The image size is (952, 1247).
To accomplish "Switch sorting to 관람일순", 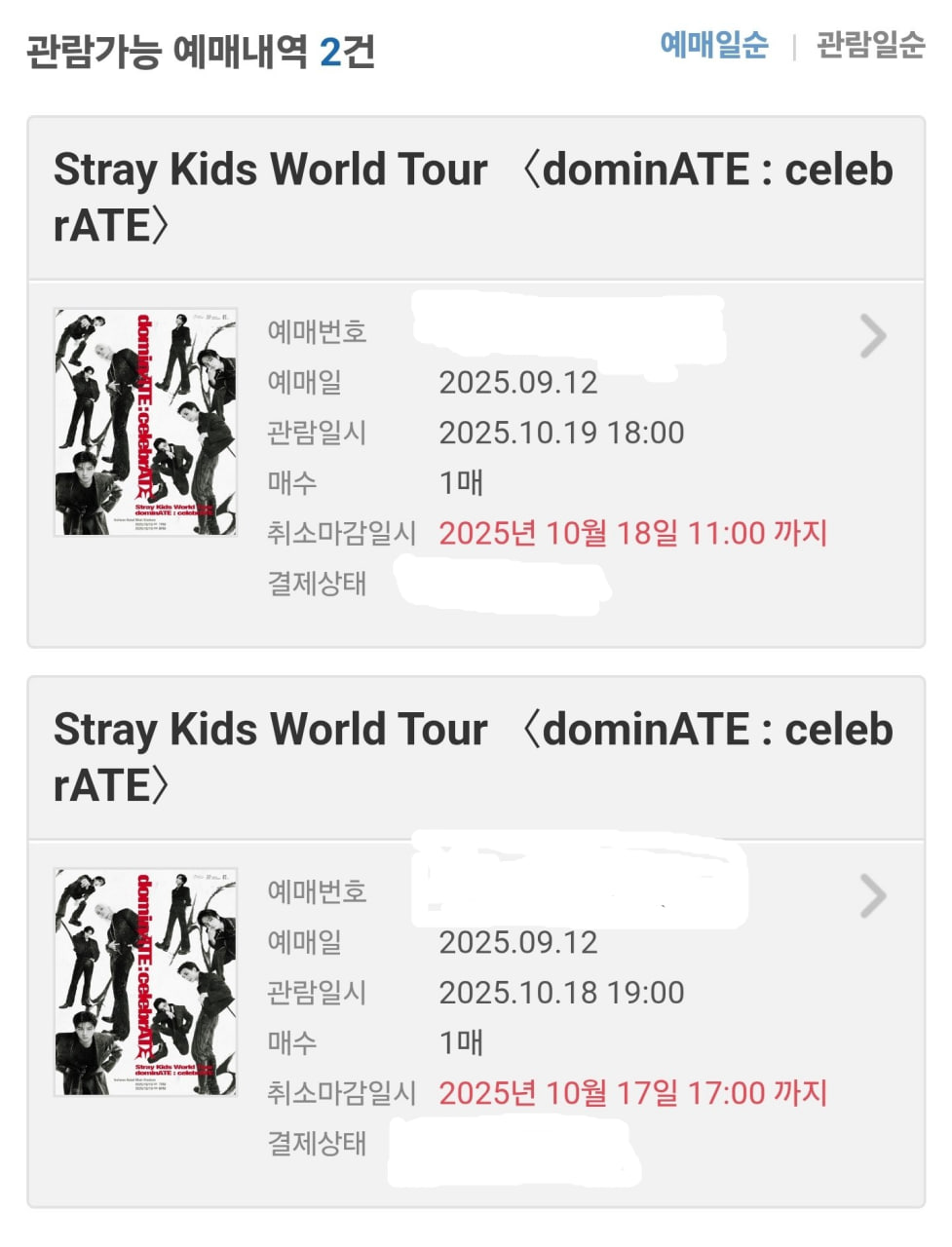I will tap(870, 45).
